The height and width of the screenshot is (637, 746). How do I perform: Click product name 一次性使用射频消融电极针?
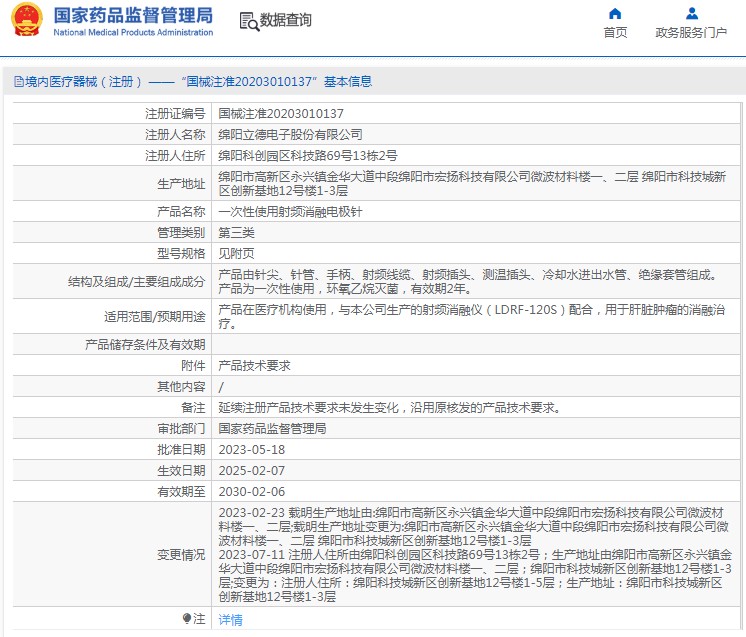pos(290,211)
